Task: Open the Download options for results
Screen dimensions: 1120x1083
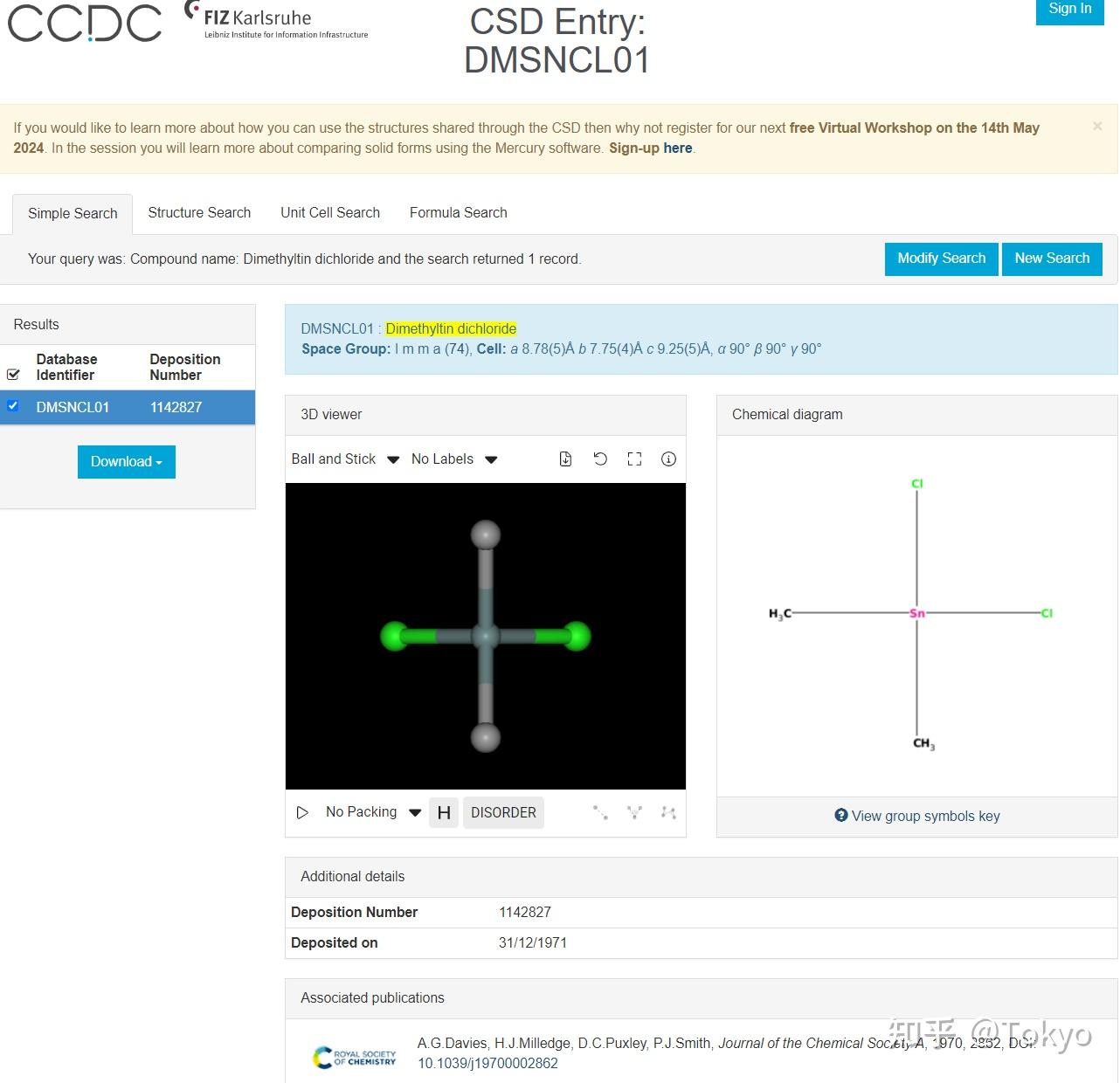Action: click(x=126, y=461)
